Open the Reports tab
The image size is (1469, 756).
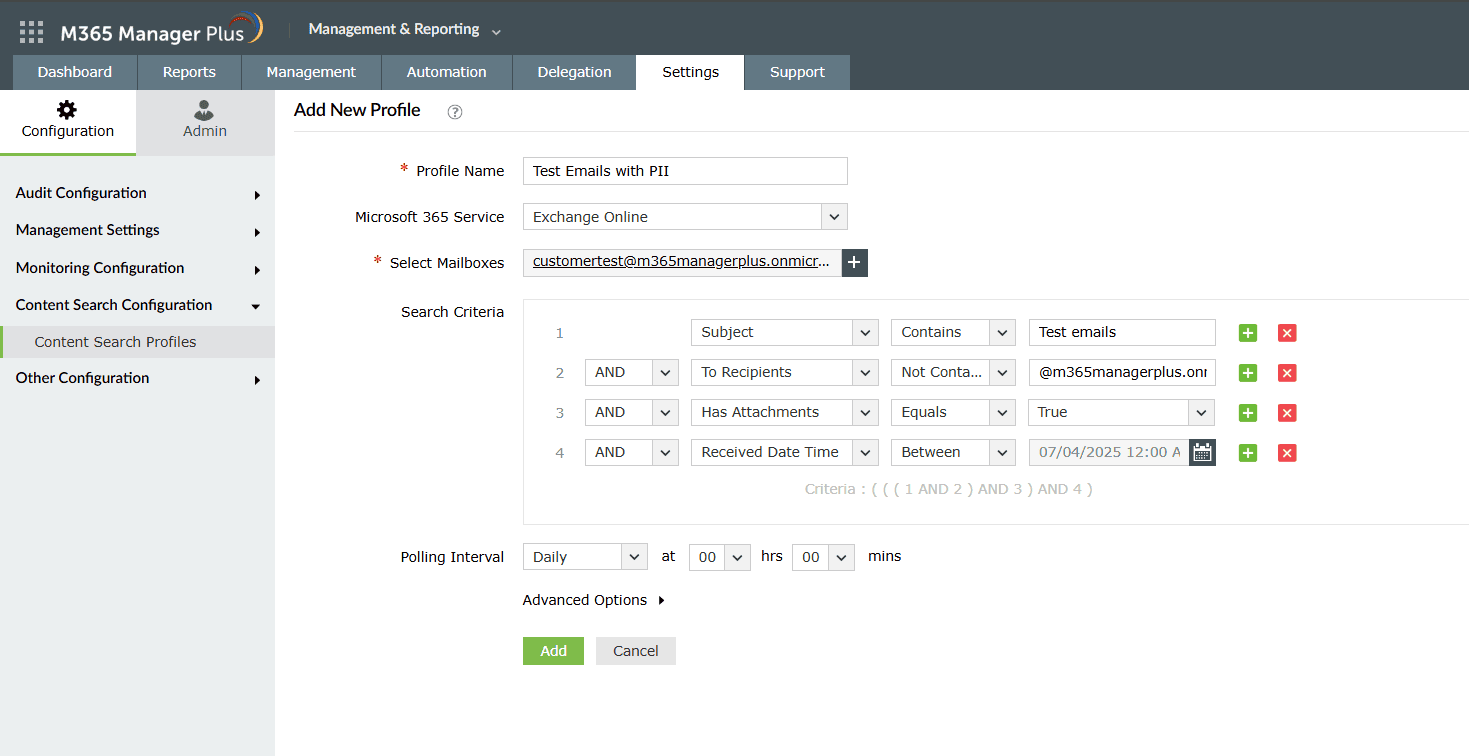tap(189, 72)
